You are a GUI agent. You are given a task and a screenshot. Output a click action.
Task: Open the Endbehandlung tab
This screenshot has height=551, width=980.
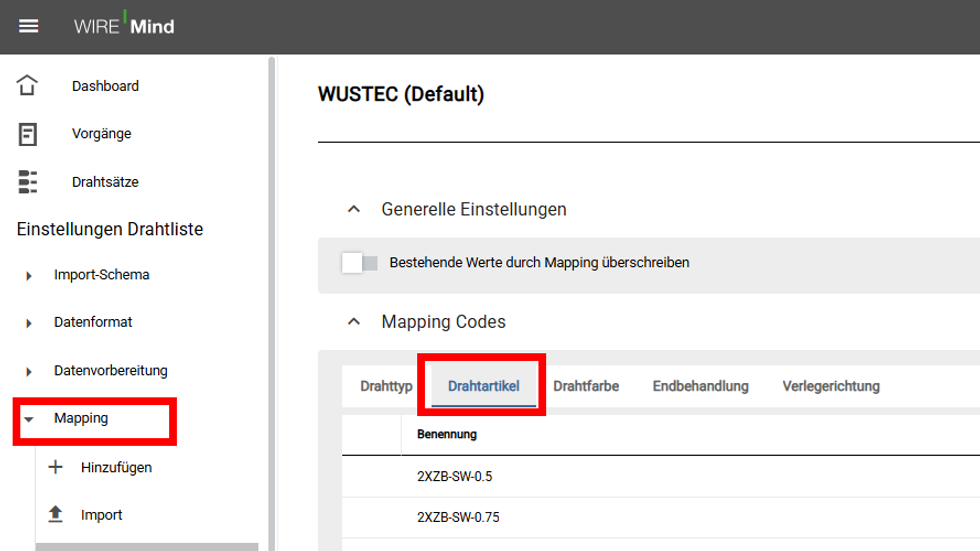click(700, 386)
